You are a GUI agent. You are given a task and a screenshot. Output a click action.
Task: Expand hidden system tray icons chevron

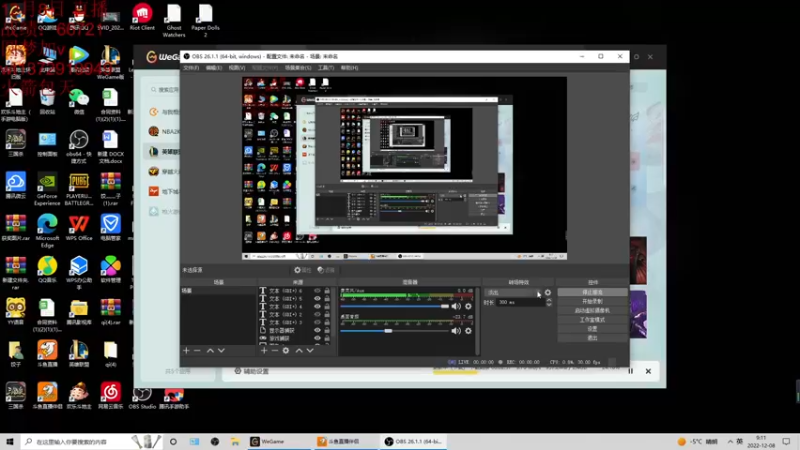click(x=730, y=441)
